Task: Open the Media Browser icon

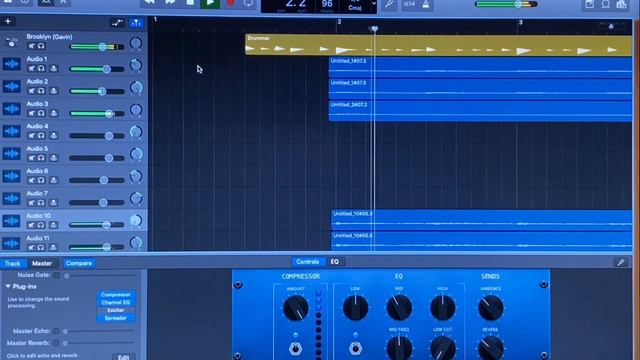Action: [x=622, y=4]
